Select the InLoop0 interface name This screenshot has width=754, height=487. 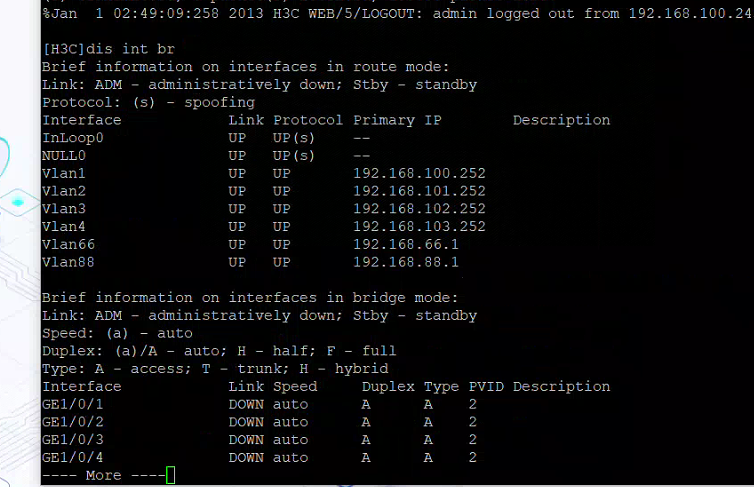72,137
